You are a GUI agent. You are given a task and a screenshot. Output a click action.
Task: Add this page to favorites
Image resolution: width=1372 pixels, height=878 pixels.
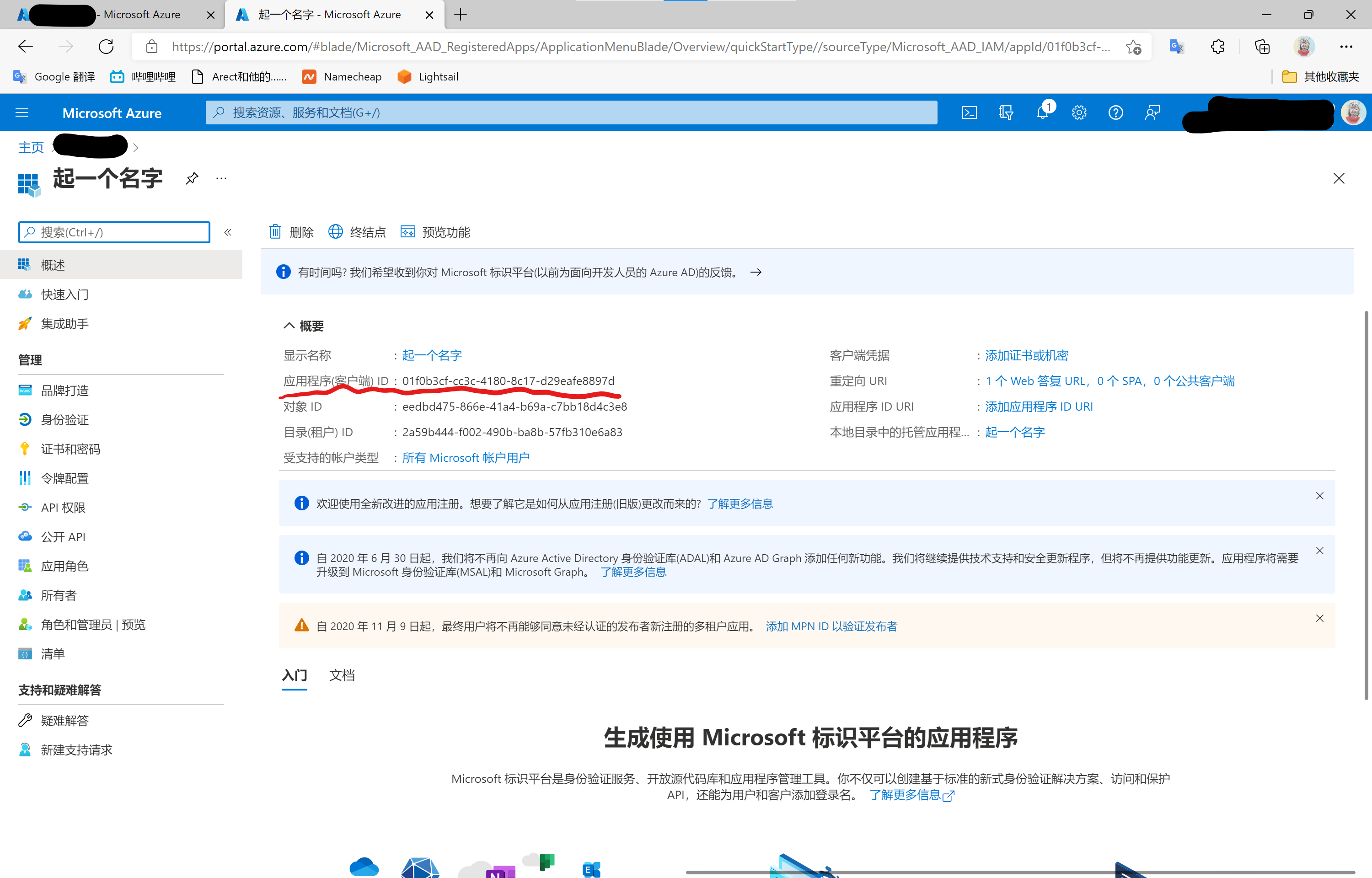1134,47
